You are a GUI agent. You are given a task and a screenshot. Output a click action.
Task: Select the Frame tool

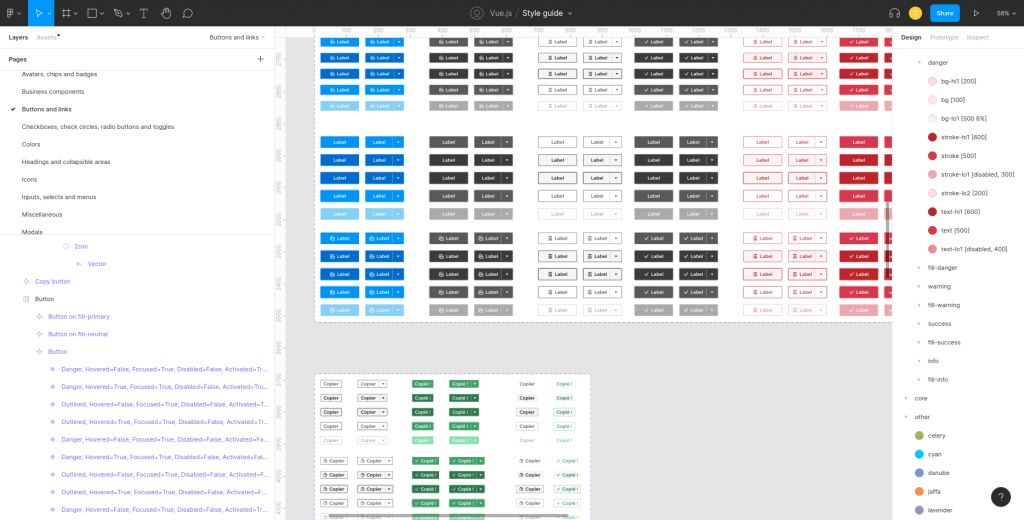click(66, 13)
